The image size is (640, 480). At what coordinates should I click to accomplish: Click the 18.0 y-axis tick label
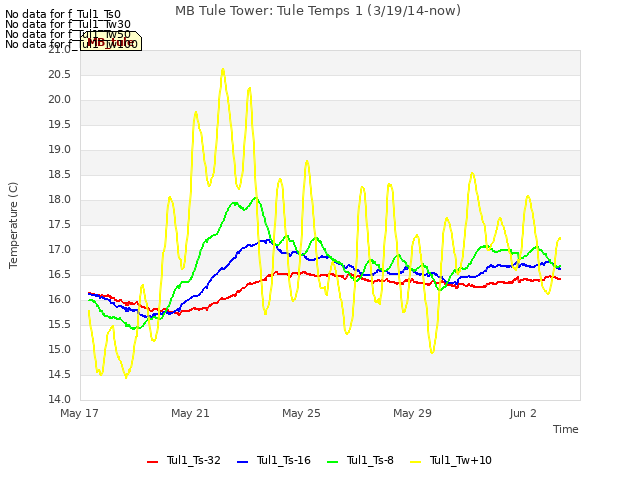pyautogui.click(x=60, y=200)
